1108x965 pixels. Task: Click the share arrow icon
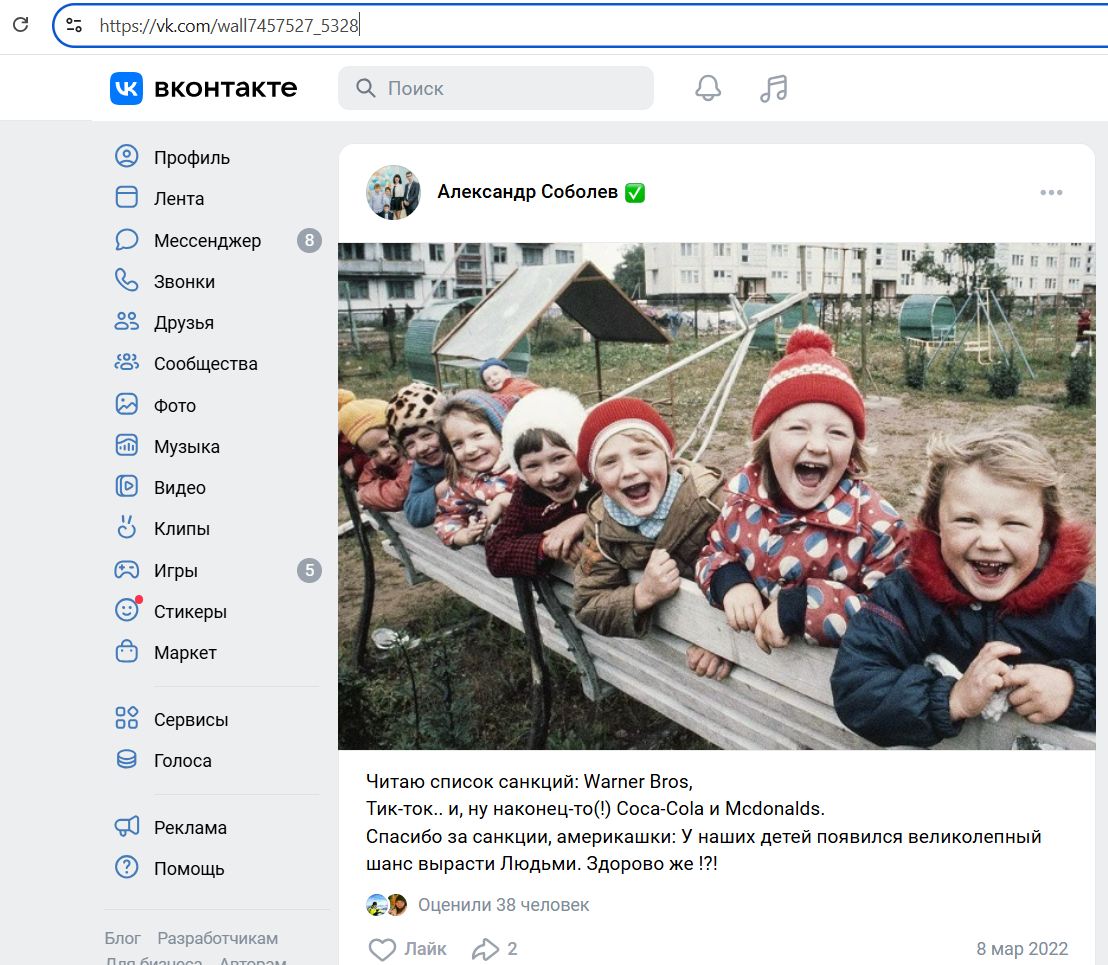(485, 948)
